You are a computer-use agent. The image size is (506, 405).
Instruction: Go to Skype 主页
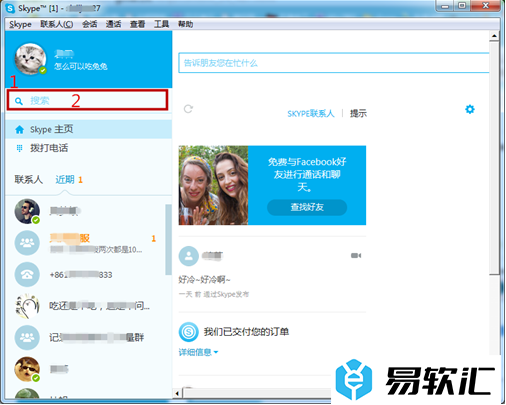[89, 129]
